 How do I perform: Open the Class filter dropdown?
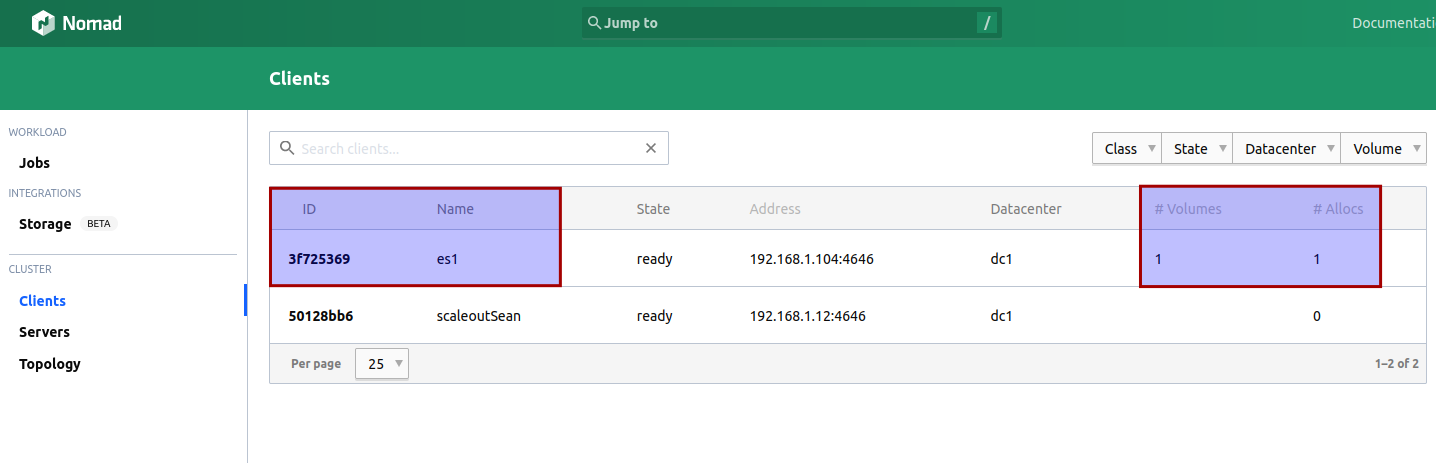(1126, 148)
